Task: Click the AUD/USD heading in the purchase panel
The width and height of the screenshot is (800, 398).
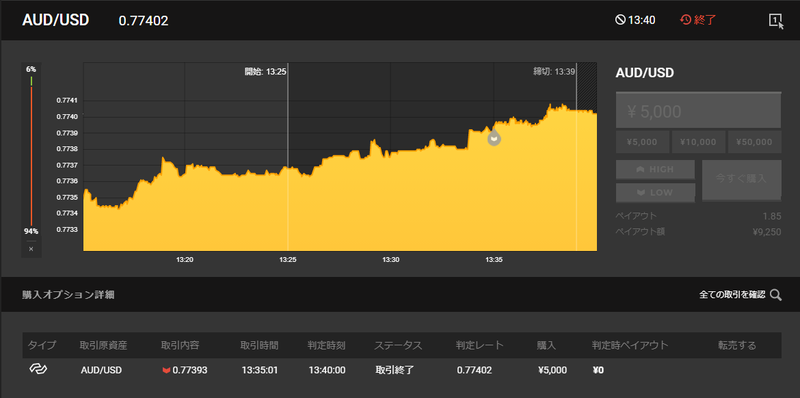Action: 645,73
